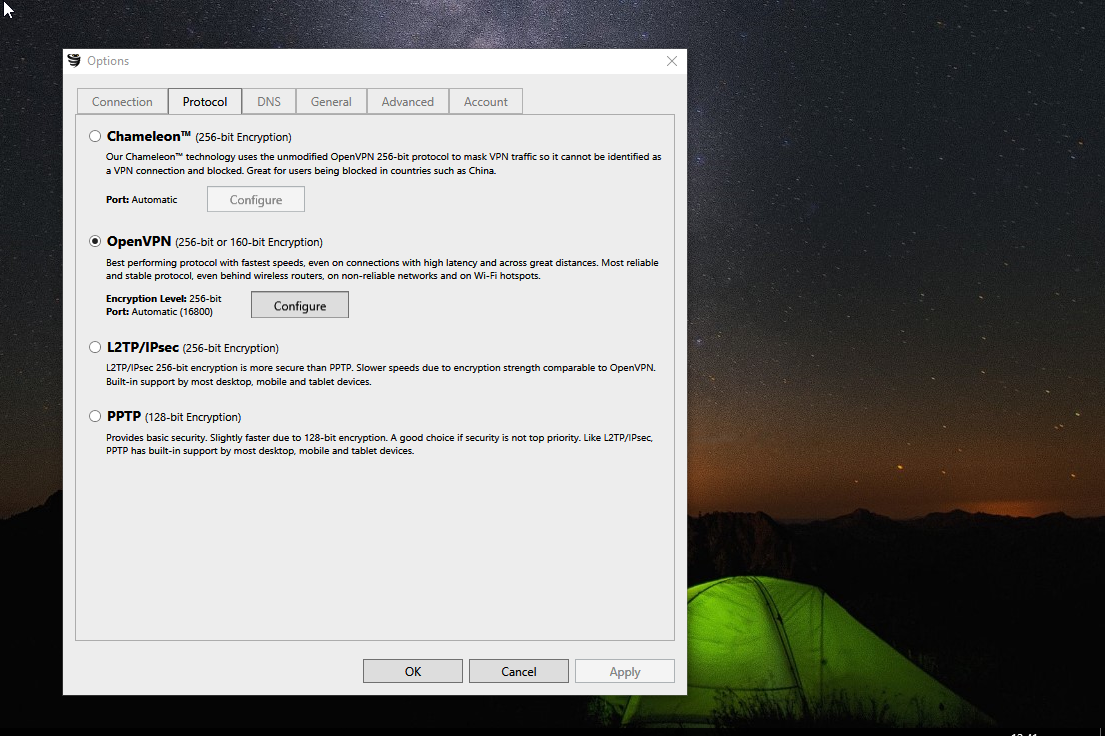Click Configure next to Chameleon's Port: Automatic
The width and height of the screenshot is (1105, 736).
coord(256,200)
